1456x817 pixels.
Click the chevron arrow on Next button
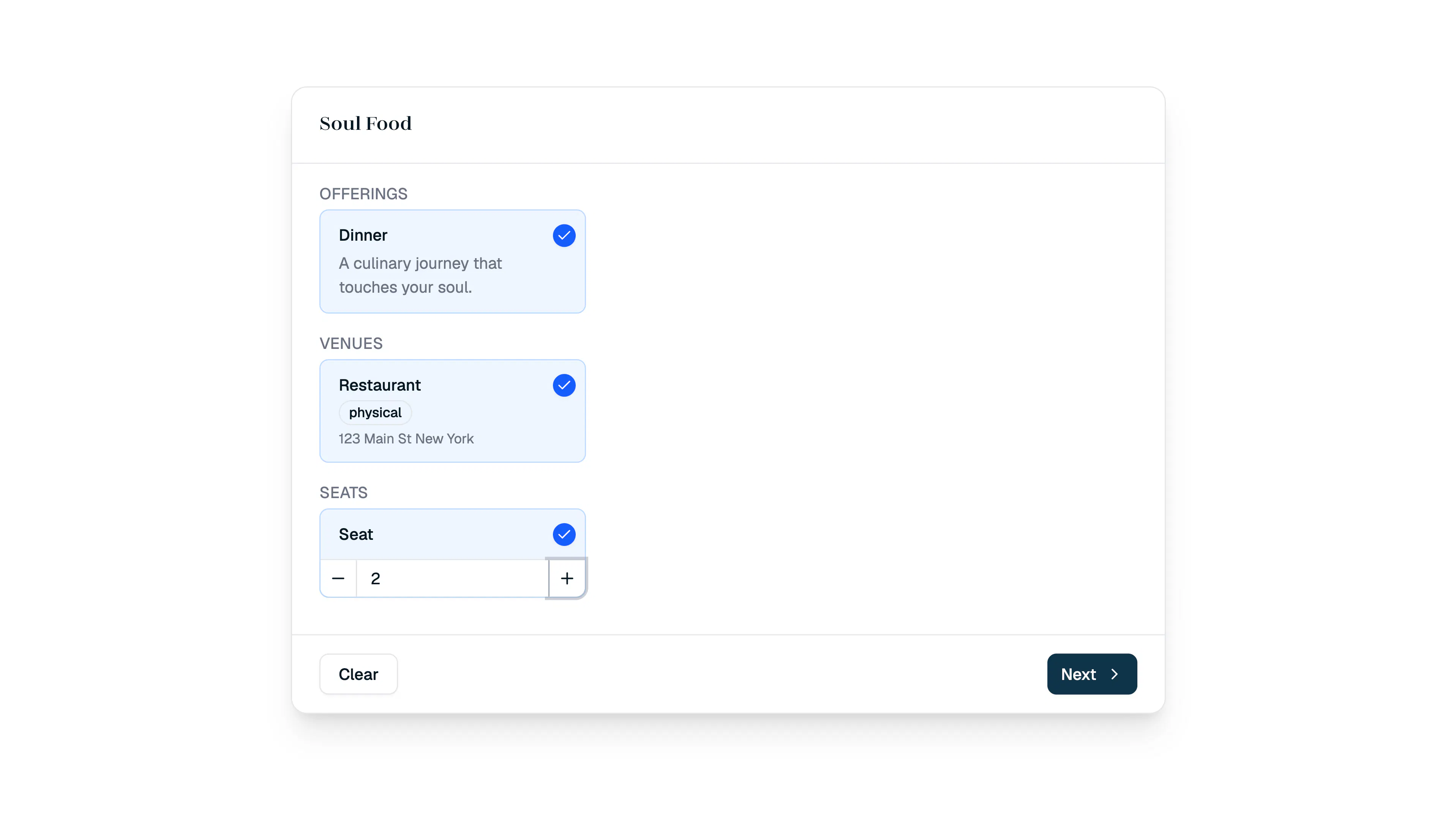(1114, 674)
